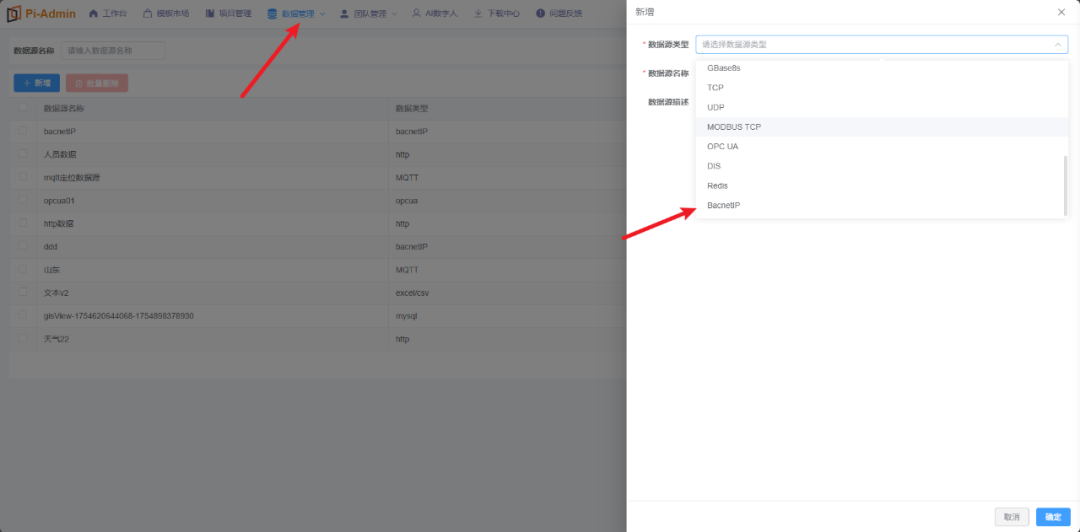Expand the 团队管理 dropdown chevron
The width and height of the screenshot is (1080, 532).
pos(395,14)
